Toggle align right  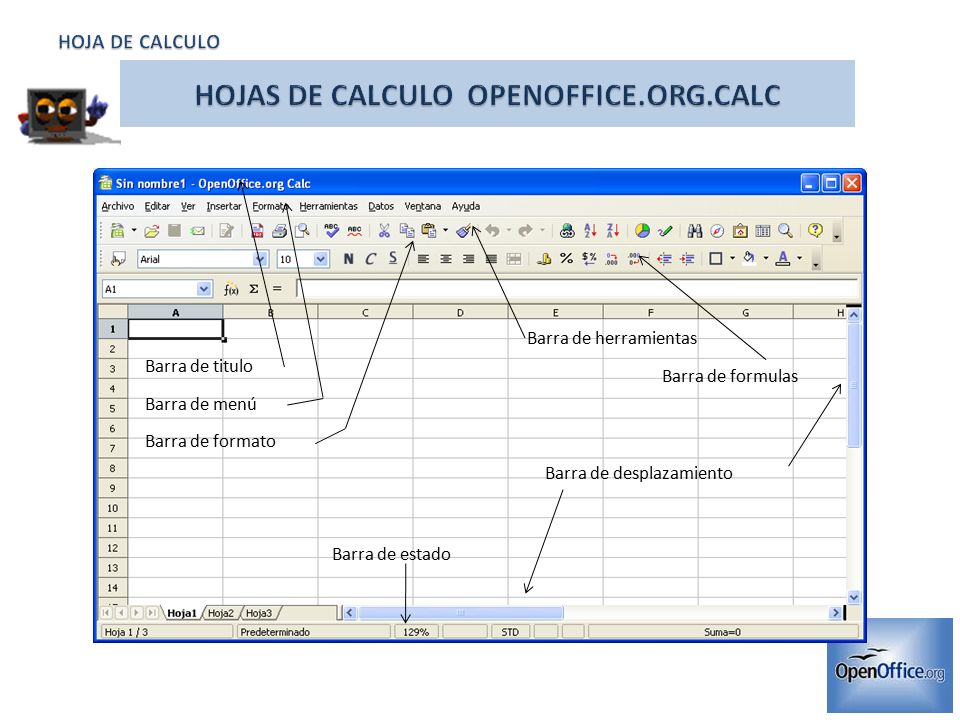click(468, 259)
